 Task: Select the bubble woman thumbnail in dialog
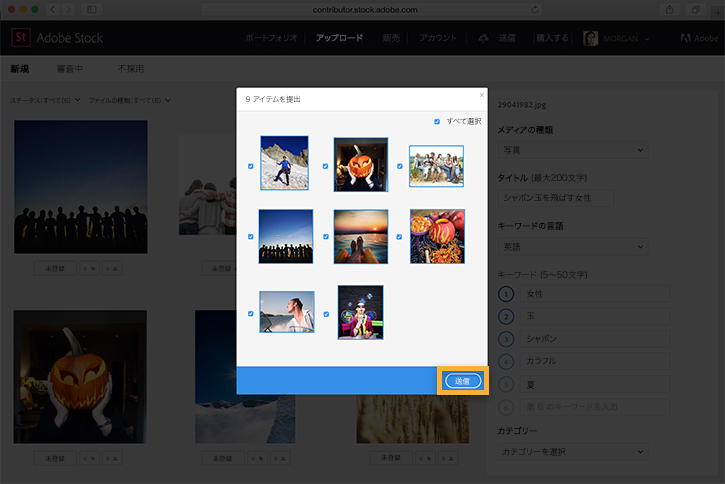361,312
